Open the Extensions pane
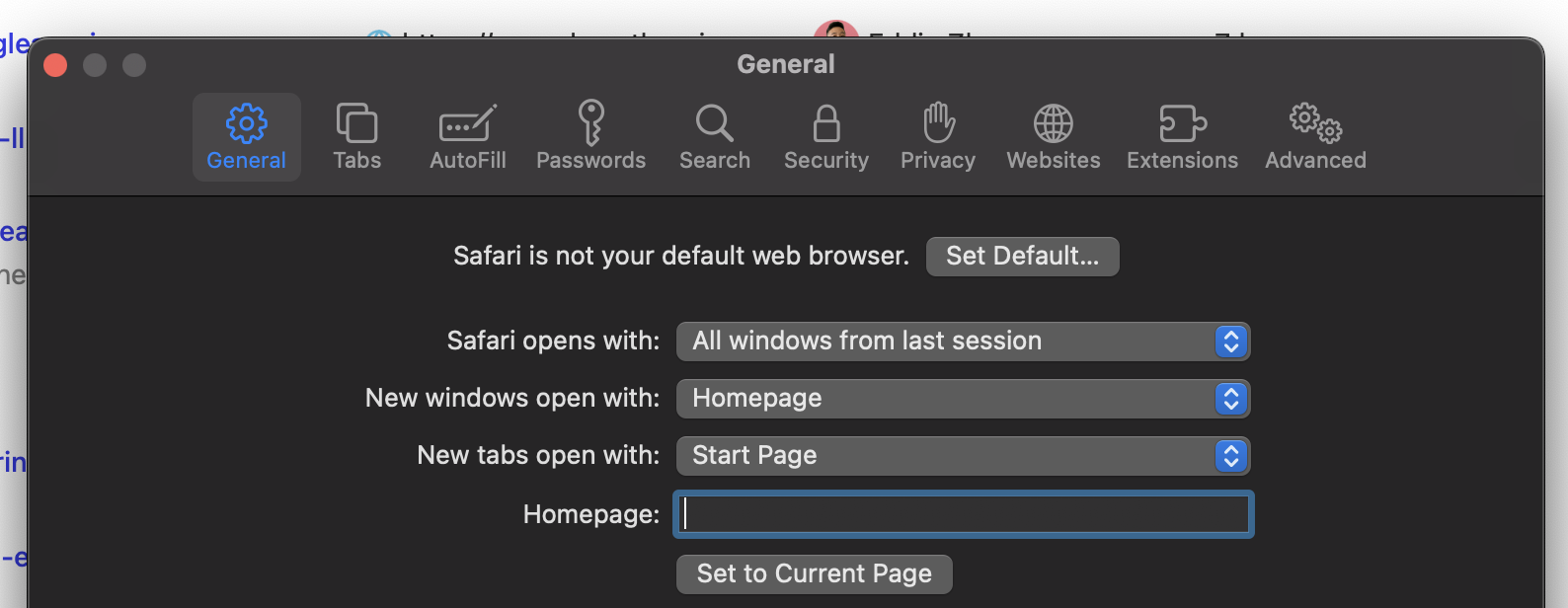The width and height of the screenshot is (1568, 608). (x=1181, y=136)
